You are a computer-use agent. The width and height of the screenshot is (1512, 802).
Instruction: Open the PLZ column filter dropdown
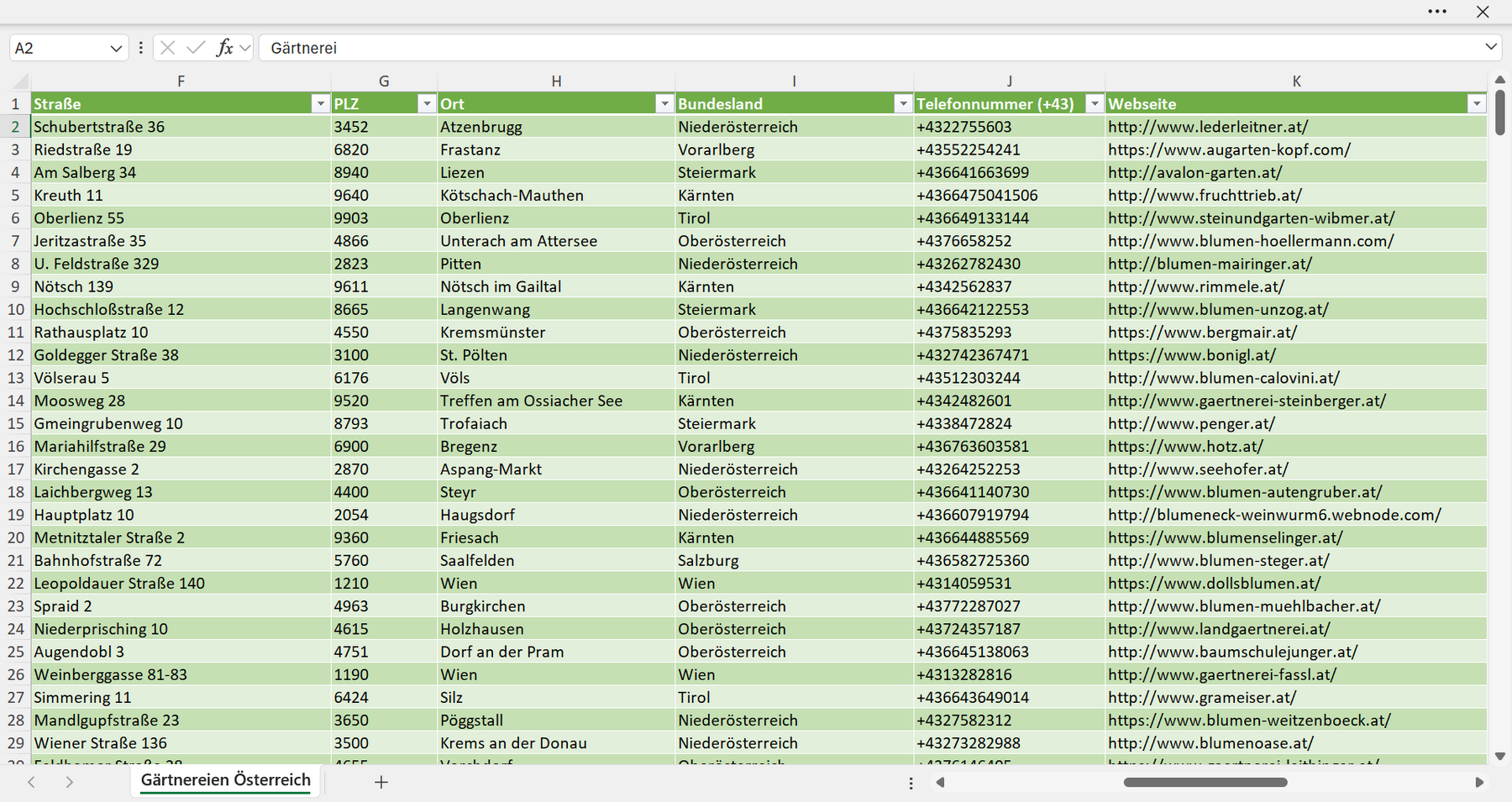(427, 103)
